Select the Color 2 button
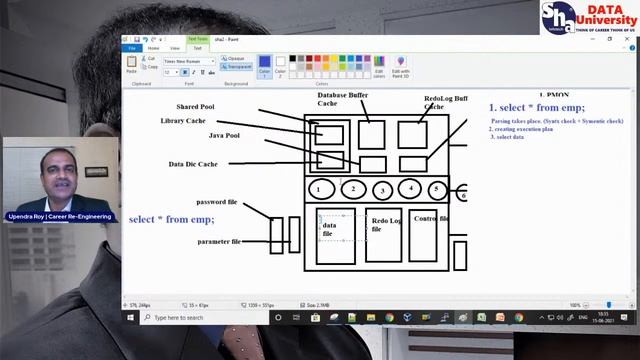The height and width of the screenshot is (360, 640). pos(280,66)
